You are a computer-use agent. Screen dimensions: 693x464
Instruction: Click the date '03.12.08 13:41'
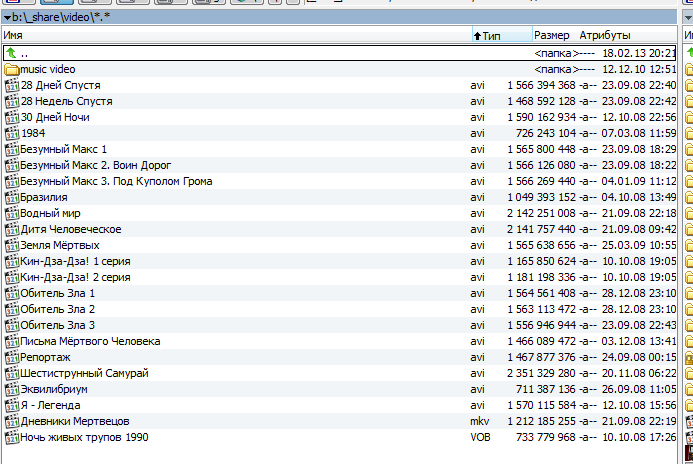[x=639, y=341]
